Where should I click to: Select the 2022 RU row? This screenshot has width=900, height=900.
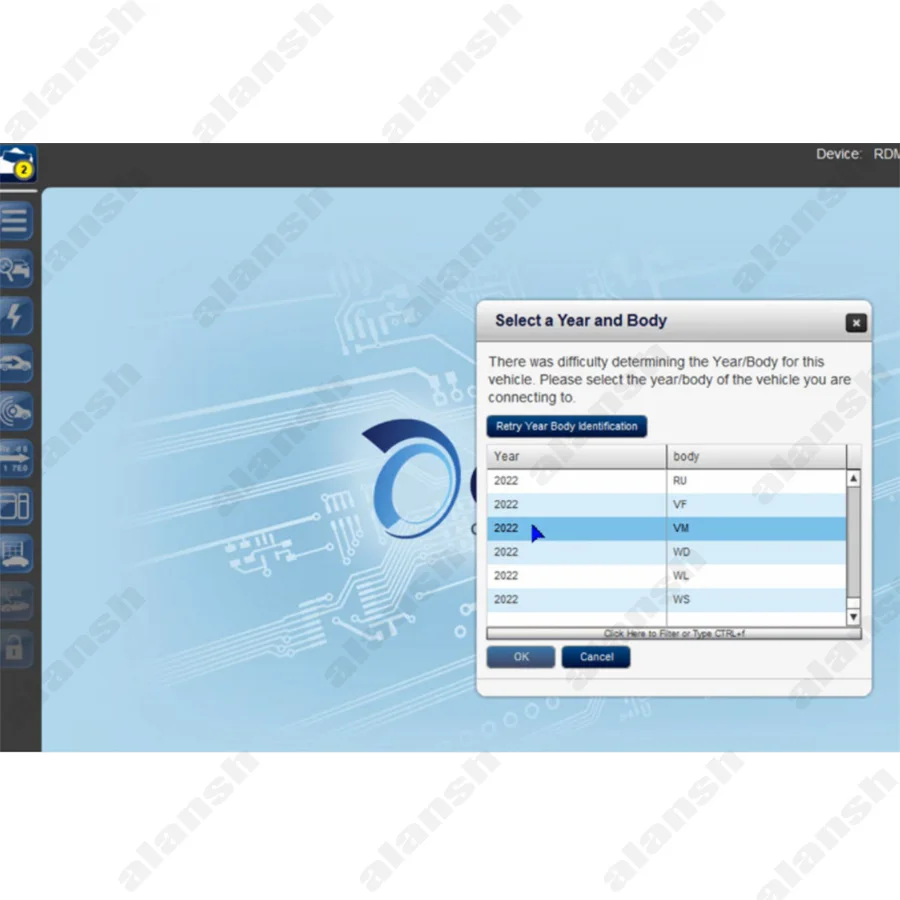pyautogui.click(x=666, y=481)
